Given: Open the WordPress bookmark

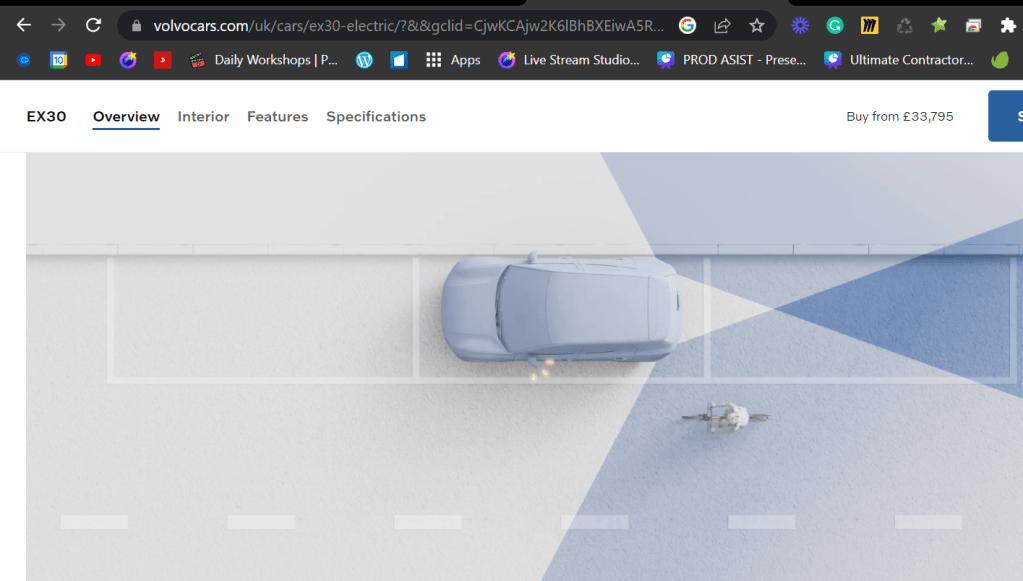Looking at the screenshot, I should pyautogui.click(x=364, y=60).
